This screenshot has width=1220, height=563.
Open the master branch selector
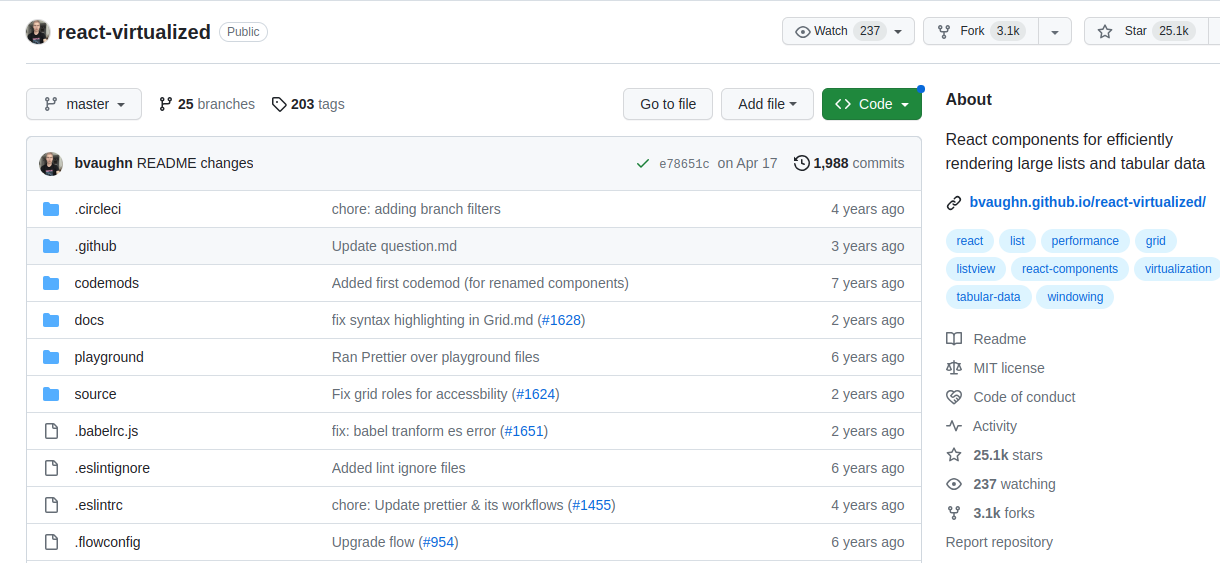tap(84, 104)
